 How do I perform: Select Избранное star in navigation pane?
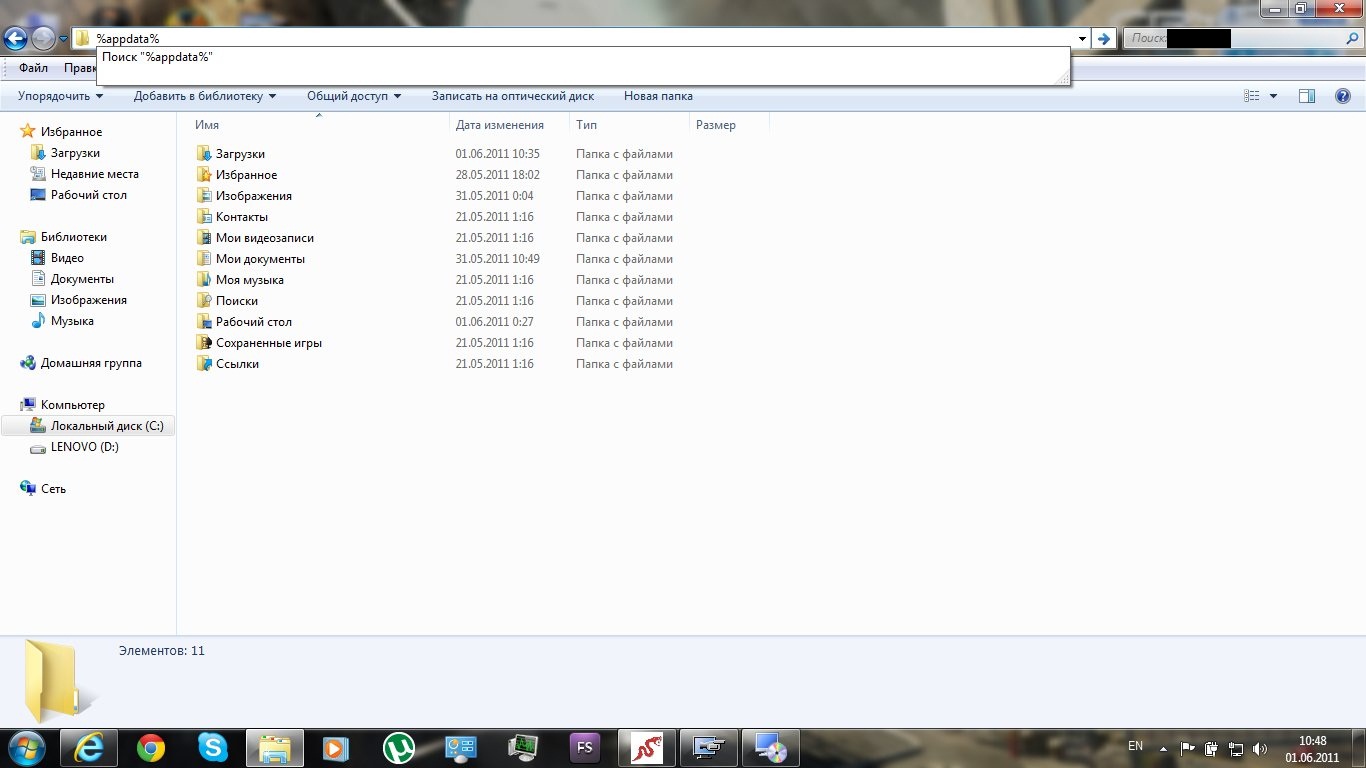pos(28,132)
